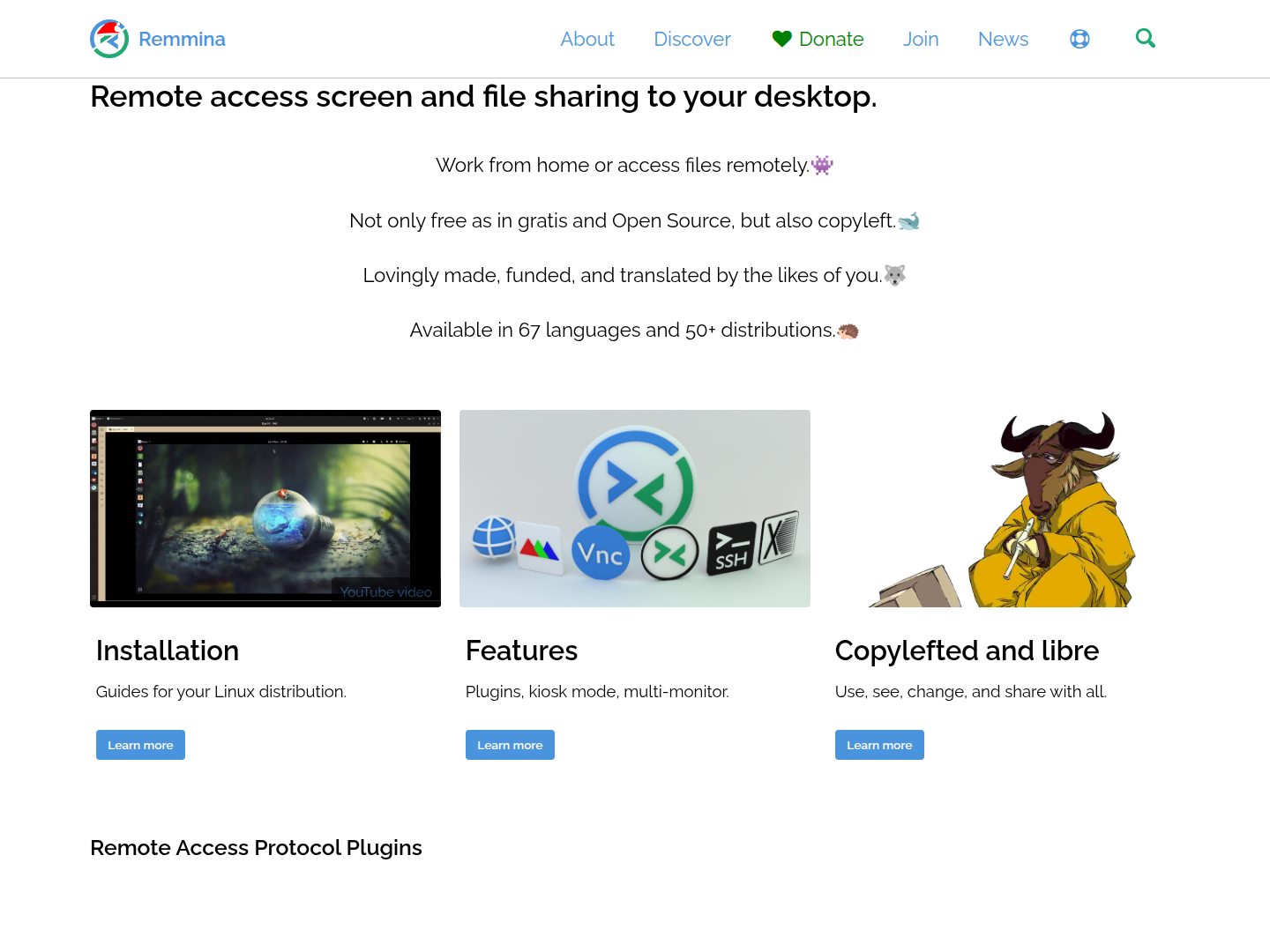Click the Features protocol icons image
Image resolution: width=1270 pixels, height=952 pixels.
635,509
